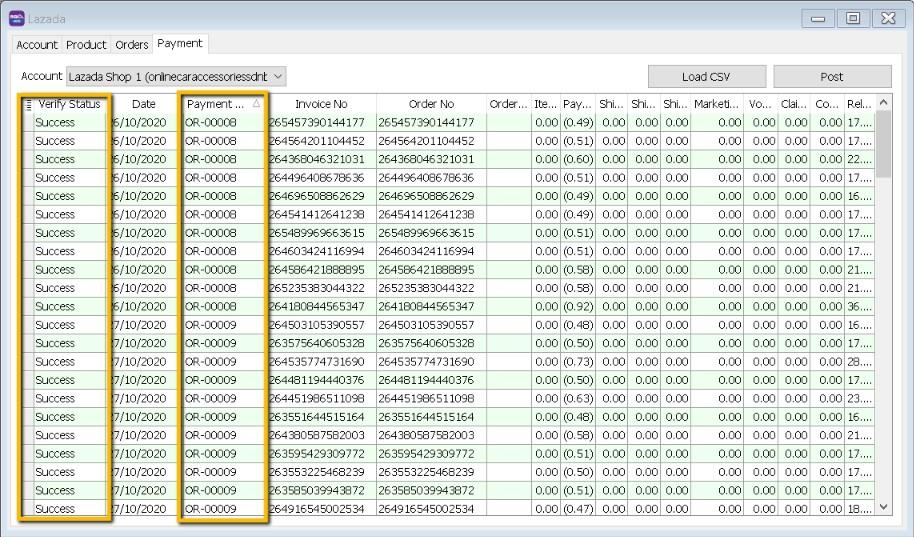The width and height of the screenshot is (914, 537).
Task: Close the Lazada window
Action: click(x=886, y=19)
